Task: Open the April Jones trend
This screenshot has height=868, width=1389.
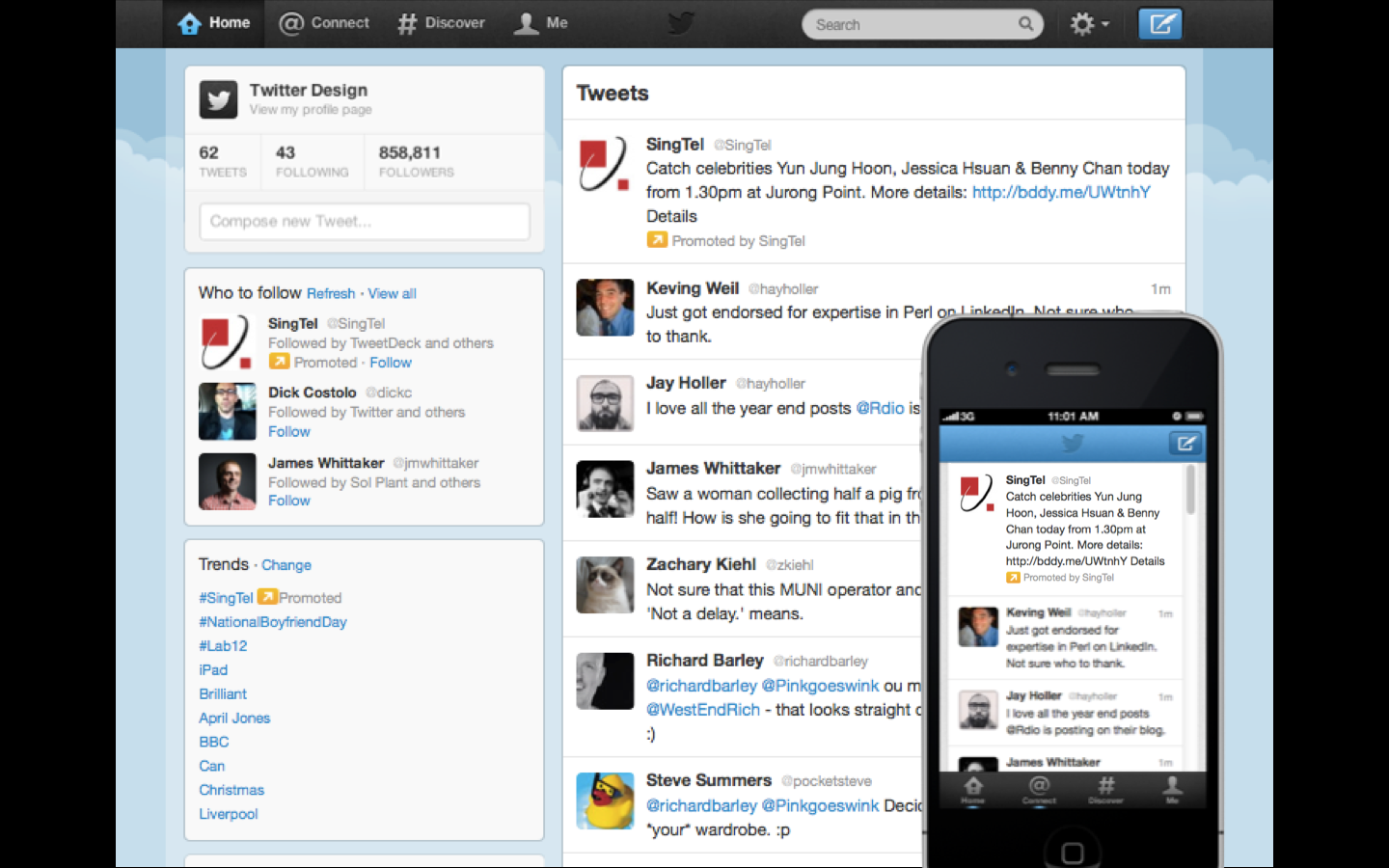Action: pos(234,719)
